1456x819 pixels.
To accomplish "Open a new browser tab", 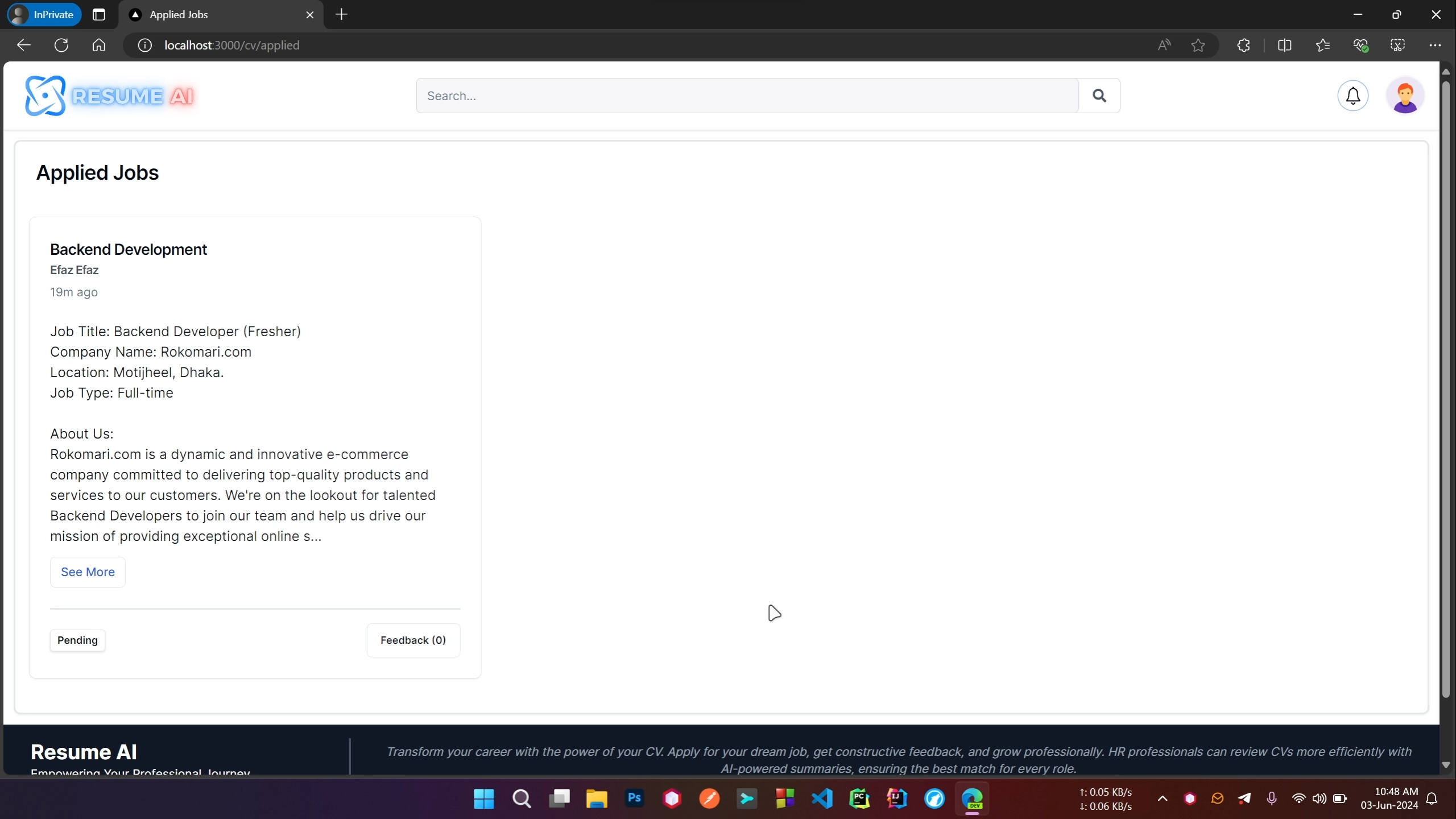I will pos(341,15).
